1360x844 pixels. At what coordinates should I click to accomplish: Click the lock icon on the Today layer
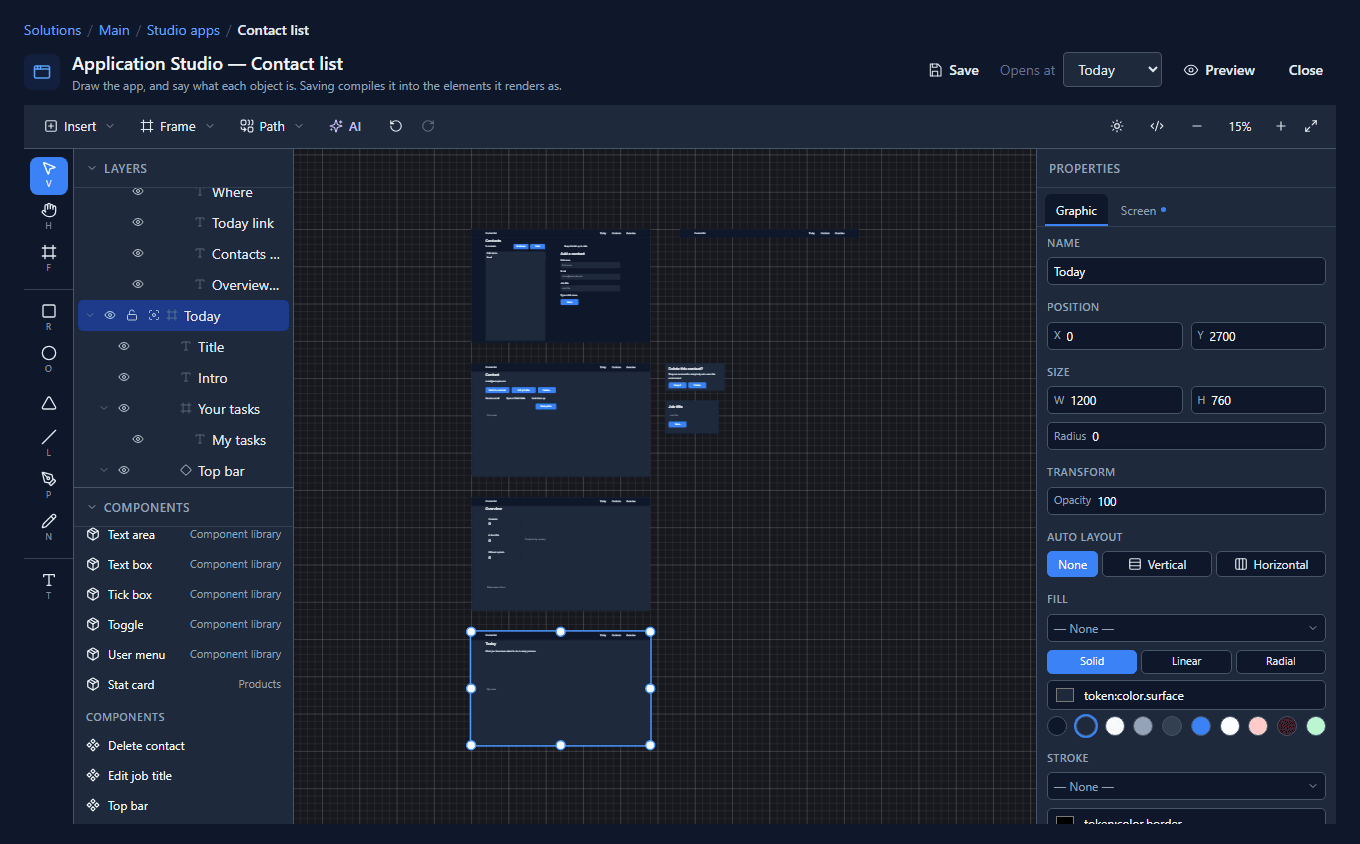[x=132, y=316]
